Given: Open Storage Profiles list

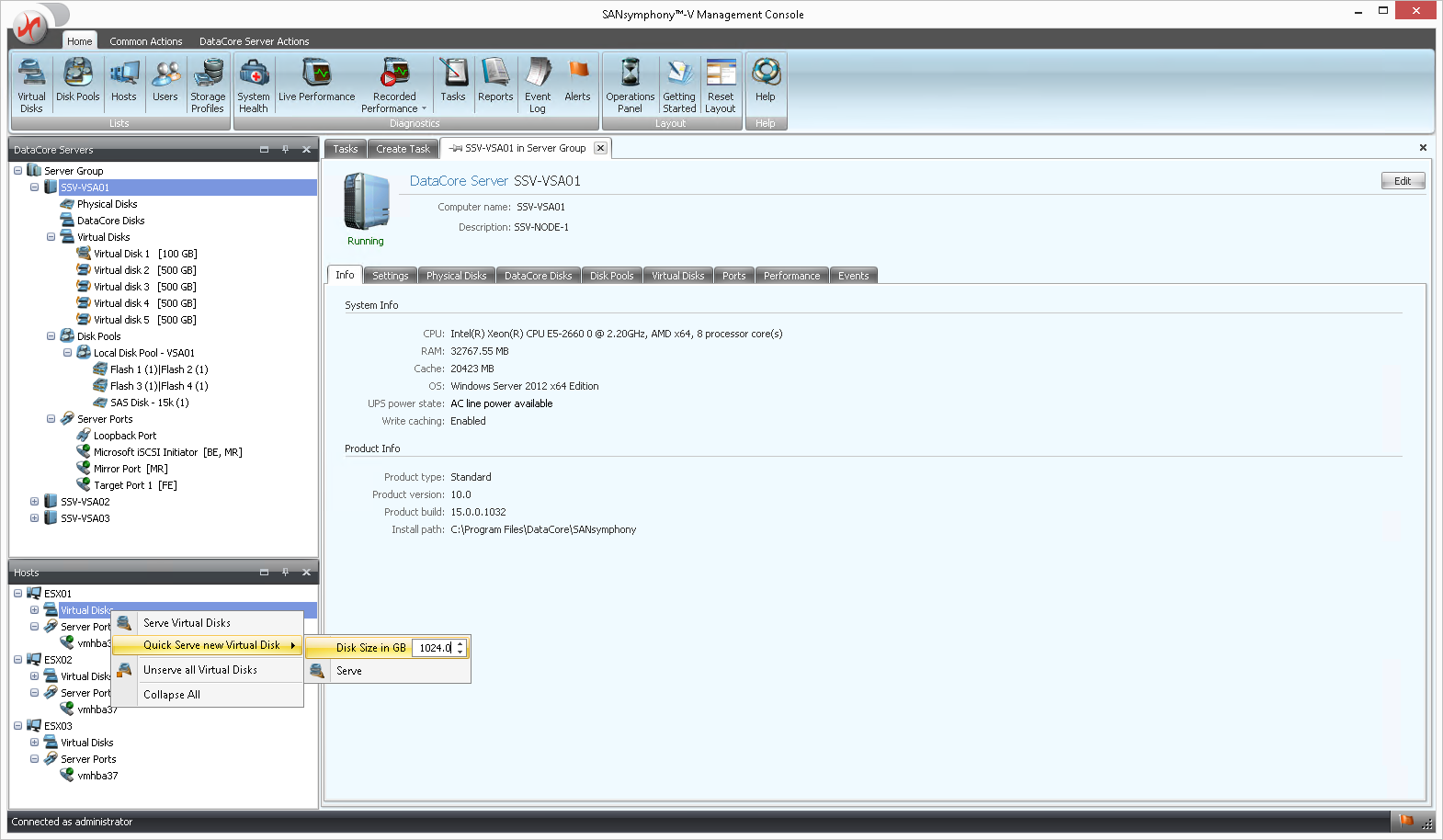Looking at the screenshot, I should tap(208, 85).
